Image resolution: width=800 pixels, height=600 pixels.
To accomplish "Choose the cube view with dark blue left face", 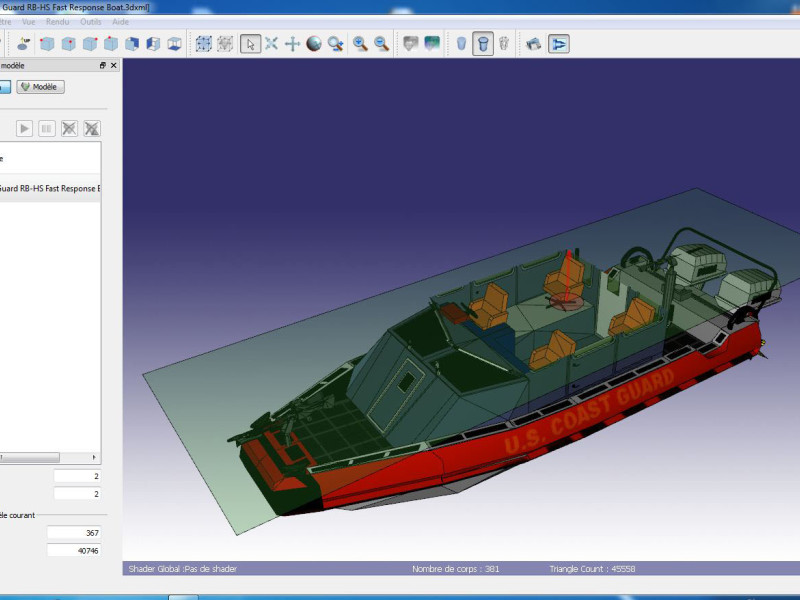I will click(153, 44).
